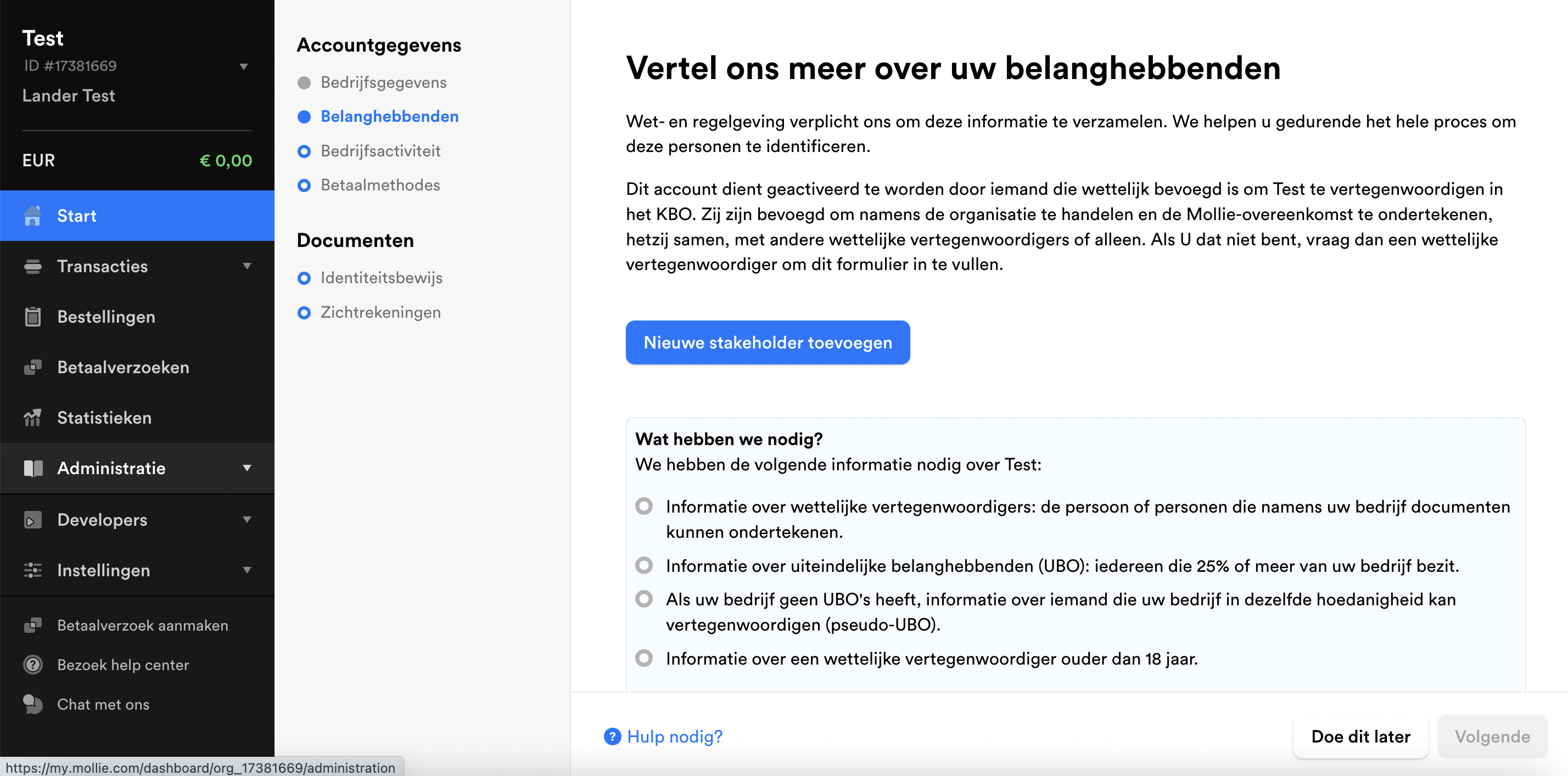The width and height of the screenshot is (1568, 776).
Task: Click the Belanghebbenden step indicator dot
Action: pos(304,117)
